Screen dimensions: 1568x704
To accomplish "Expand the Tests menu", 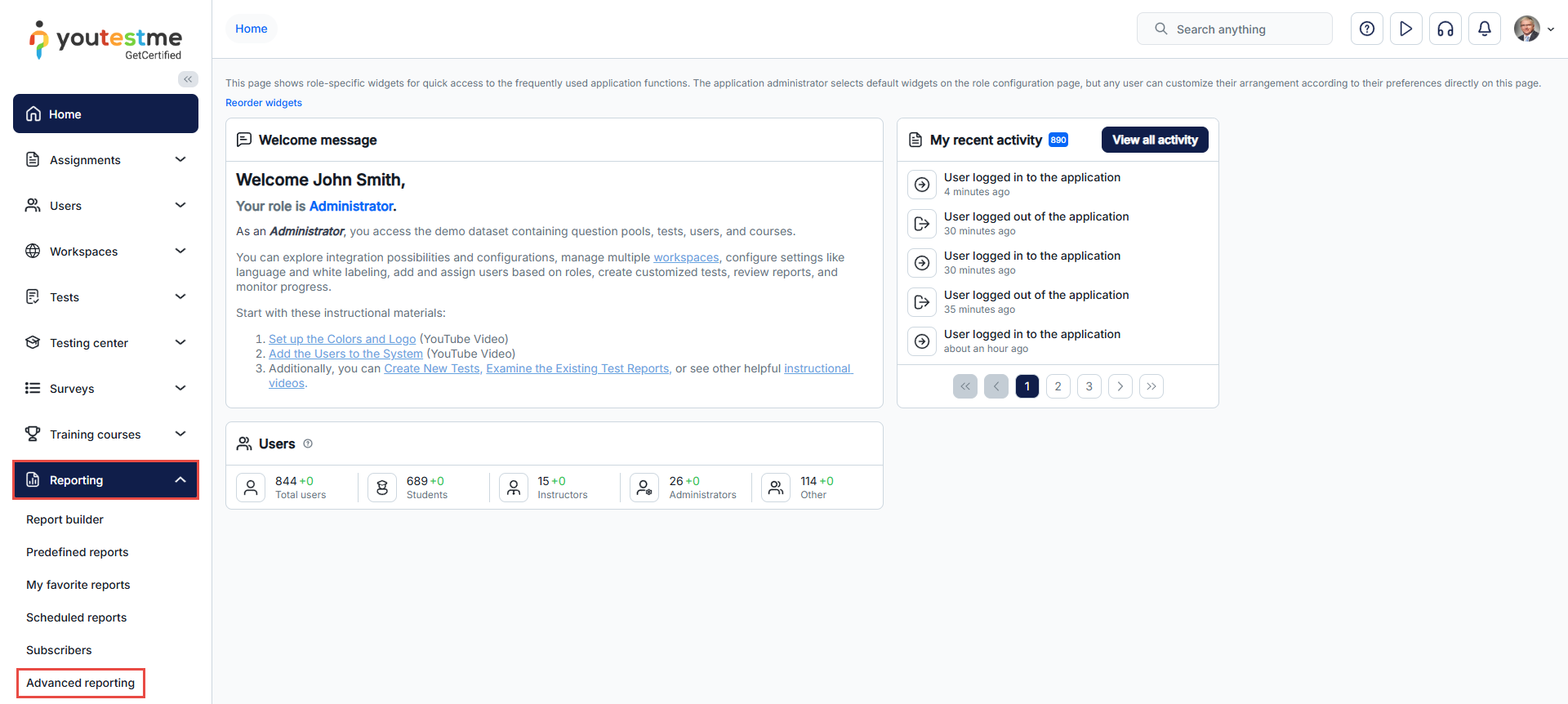I will (x=105, y=297).
